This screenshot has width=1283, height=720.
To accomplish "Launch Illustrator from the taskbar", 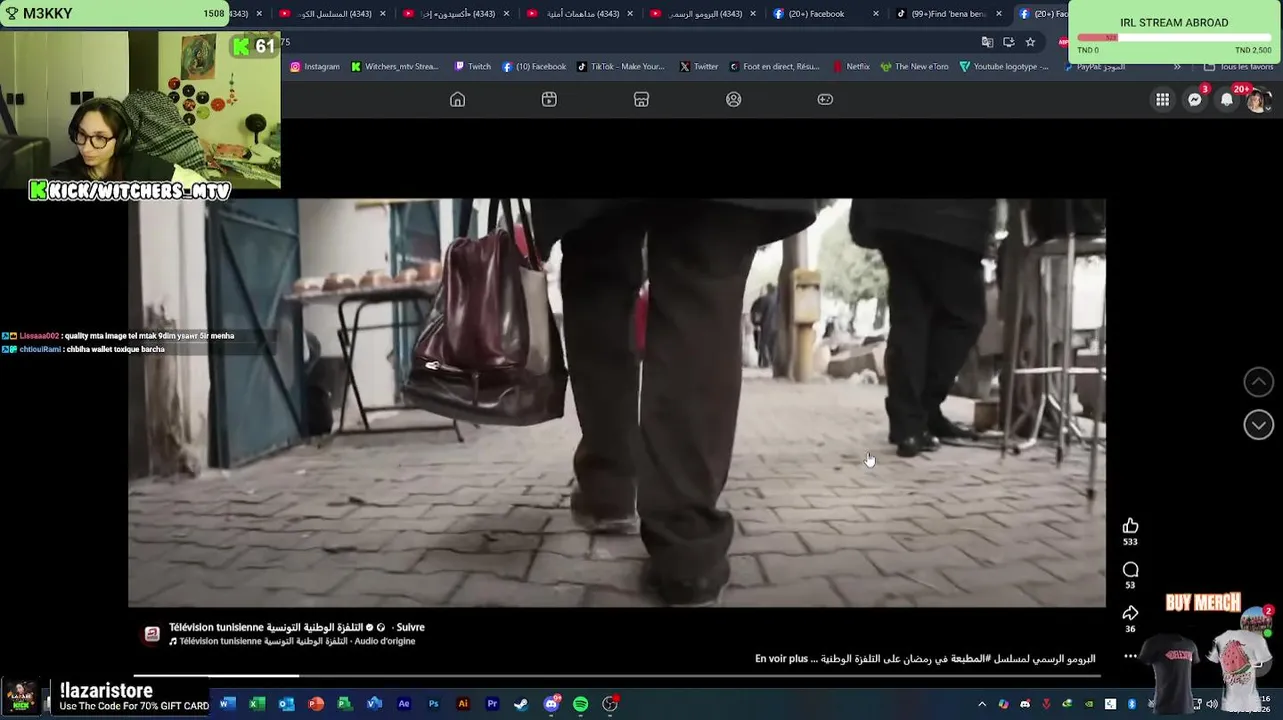I will pos(462,704).
